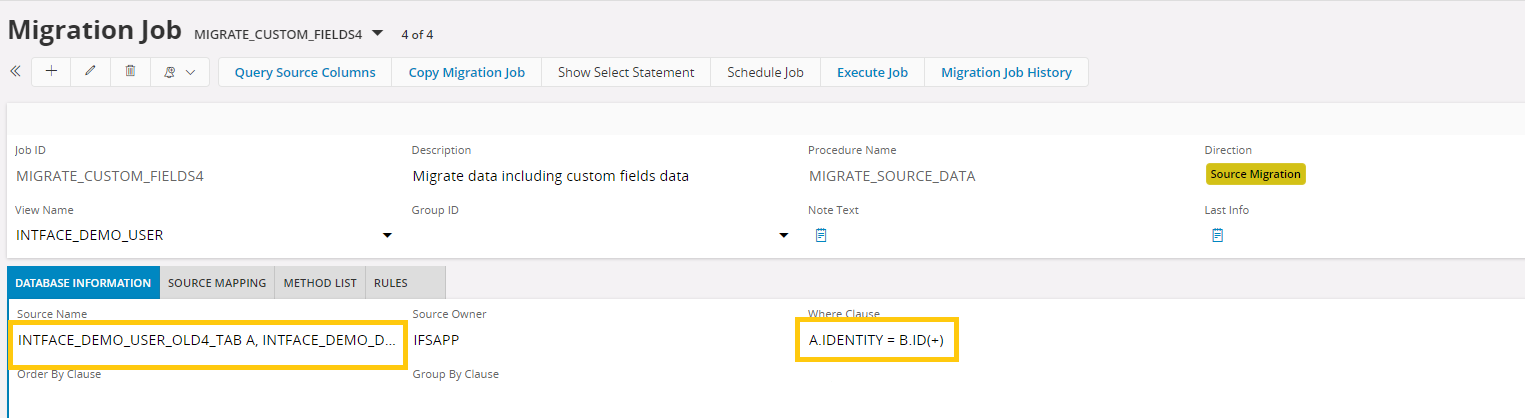
Task: Select the Database Information tab
Action: (83, 283)
